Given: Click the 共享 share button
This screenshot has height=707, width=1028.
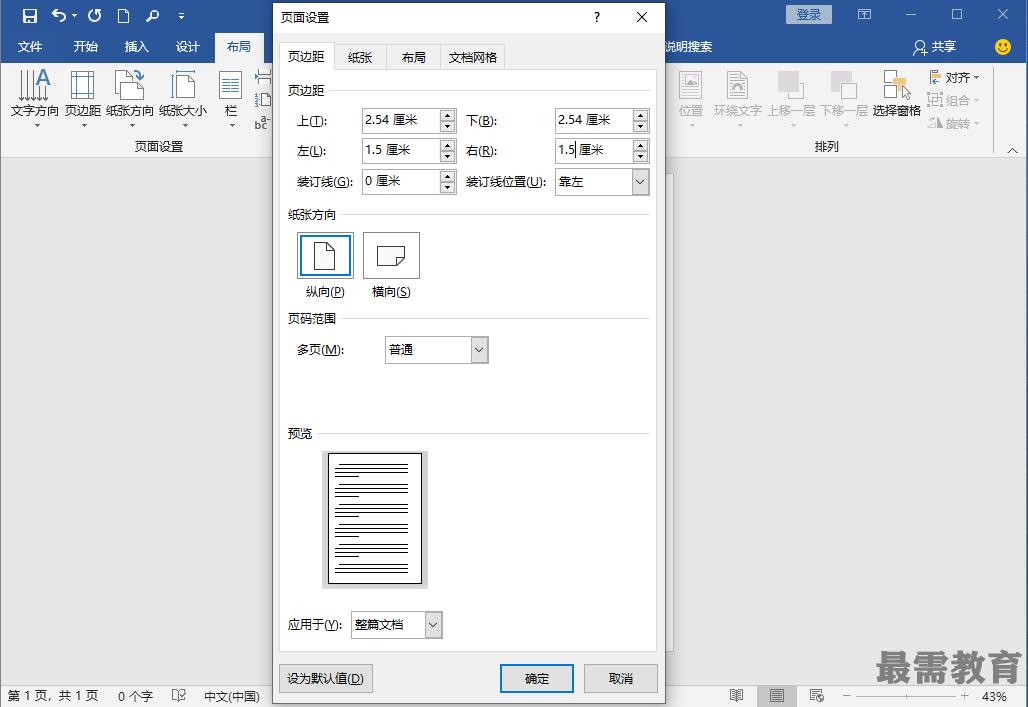Looking at the screenshot, I should (x=934, y=47).
